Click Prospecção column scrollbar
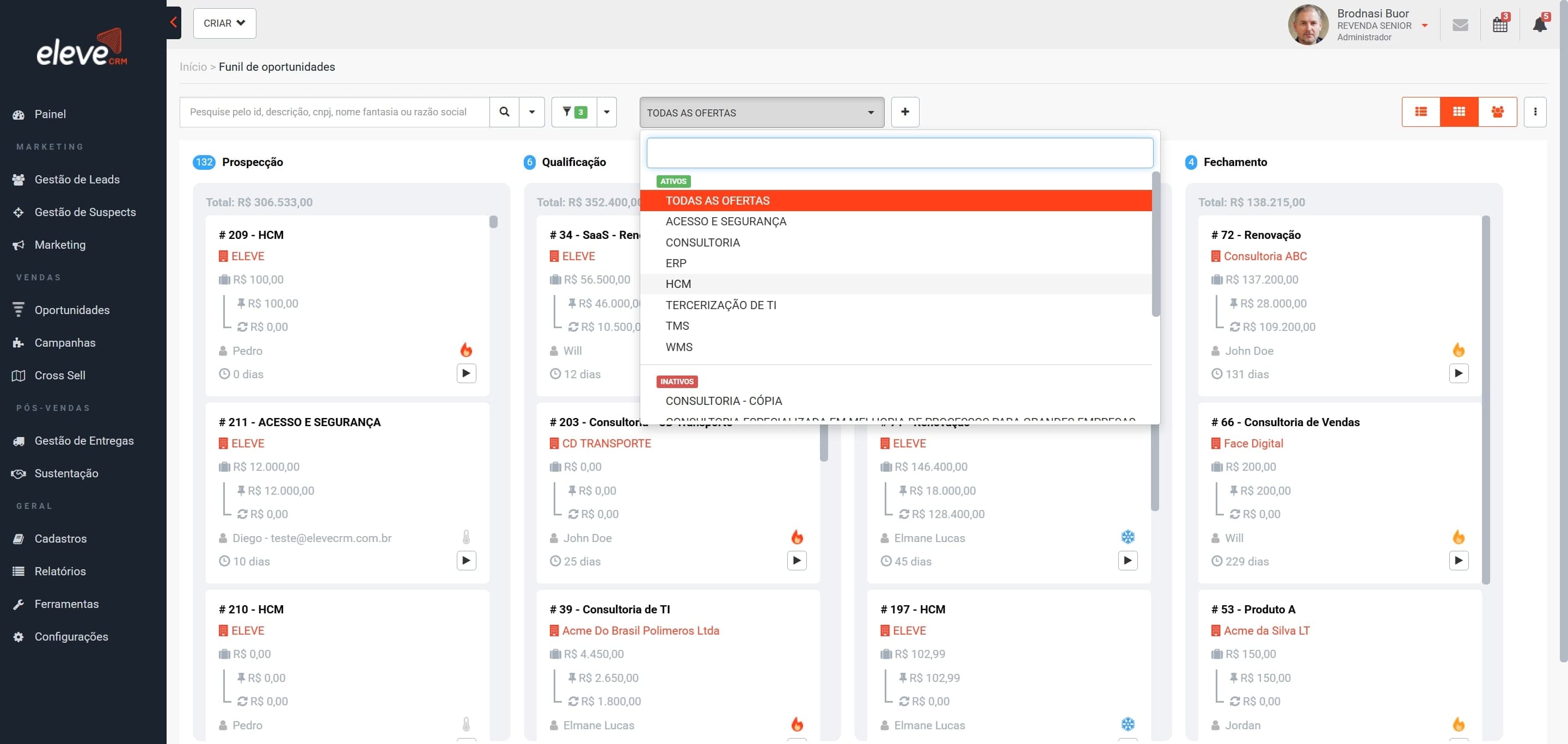Screen dimensions: 1568x744 click(x=494, y=222)
